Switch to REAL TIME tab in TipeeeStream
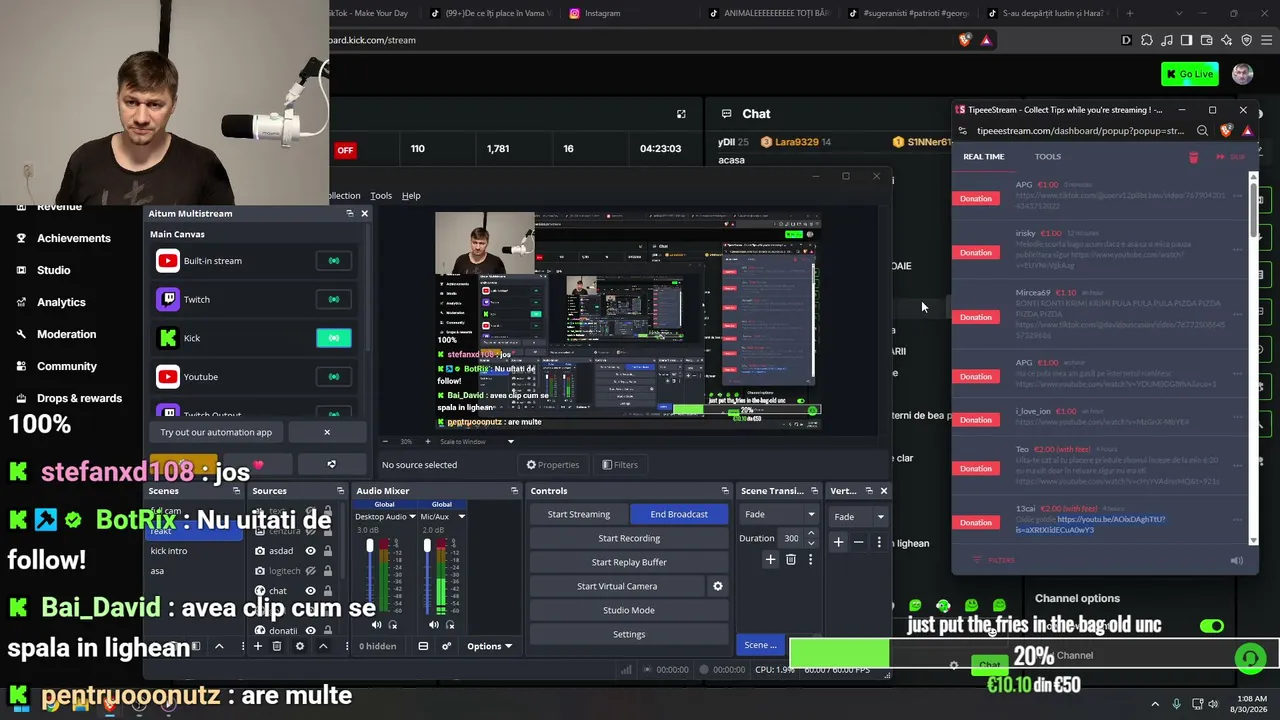 pos(984,157)
